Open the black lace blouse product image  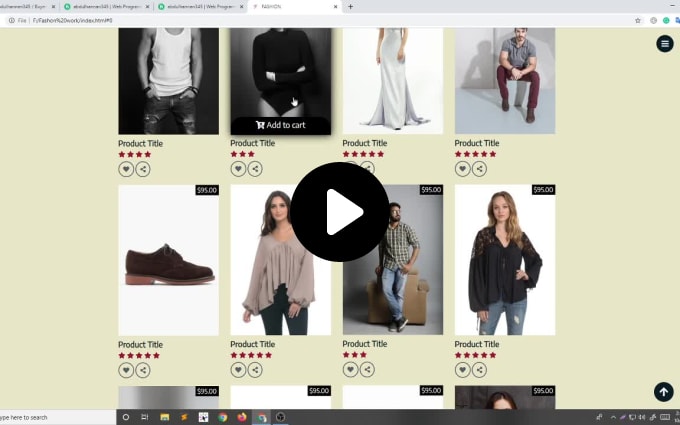(505, 260)
